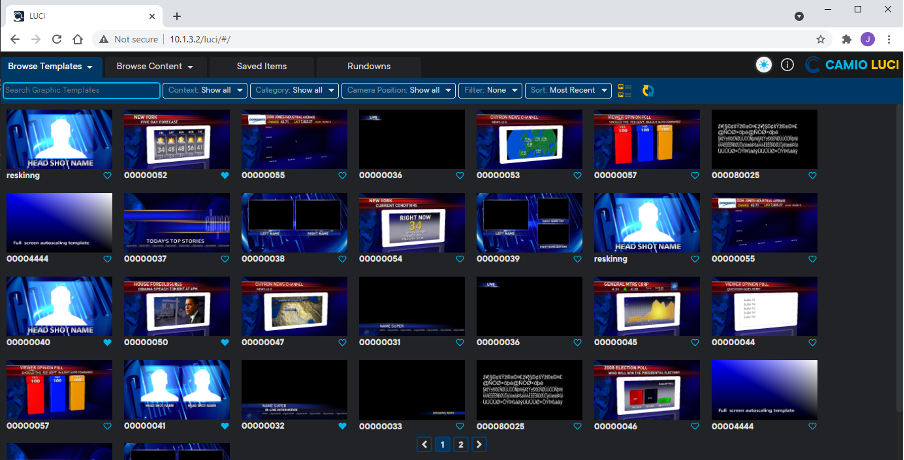This screenshot has width=904, height=460.
Task: Go to page 2 of templates
Action: (x=461, y=444)
